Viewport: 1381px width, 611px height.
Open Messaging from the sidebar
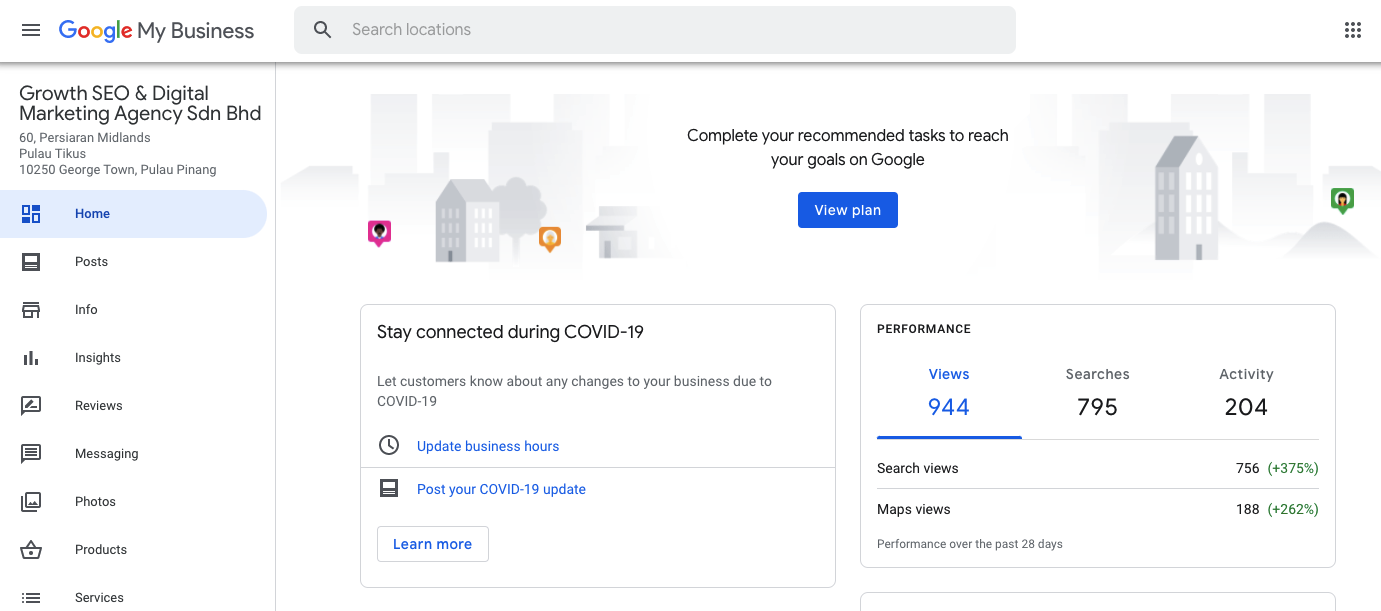click(x=133, y=454)
